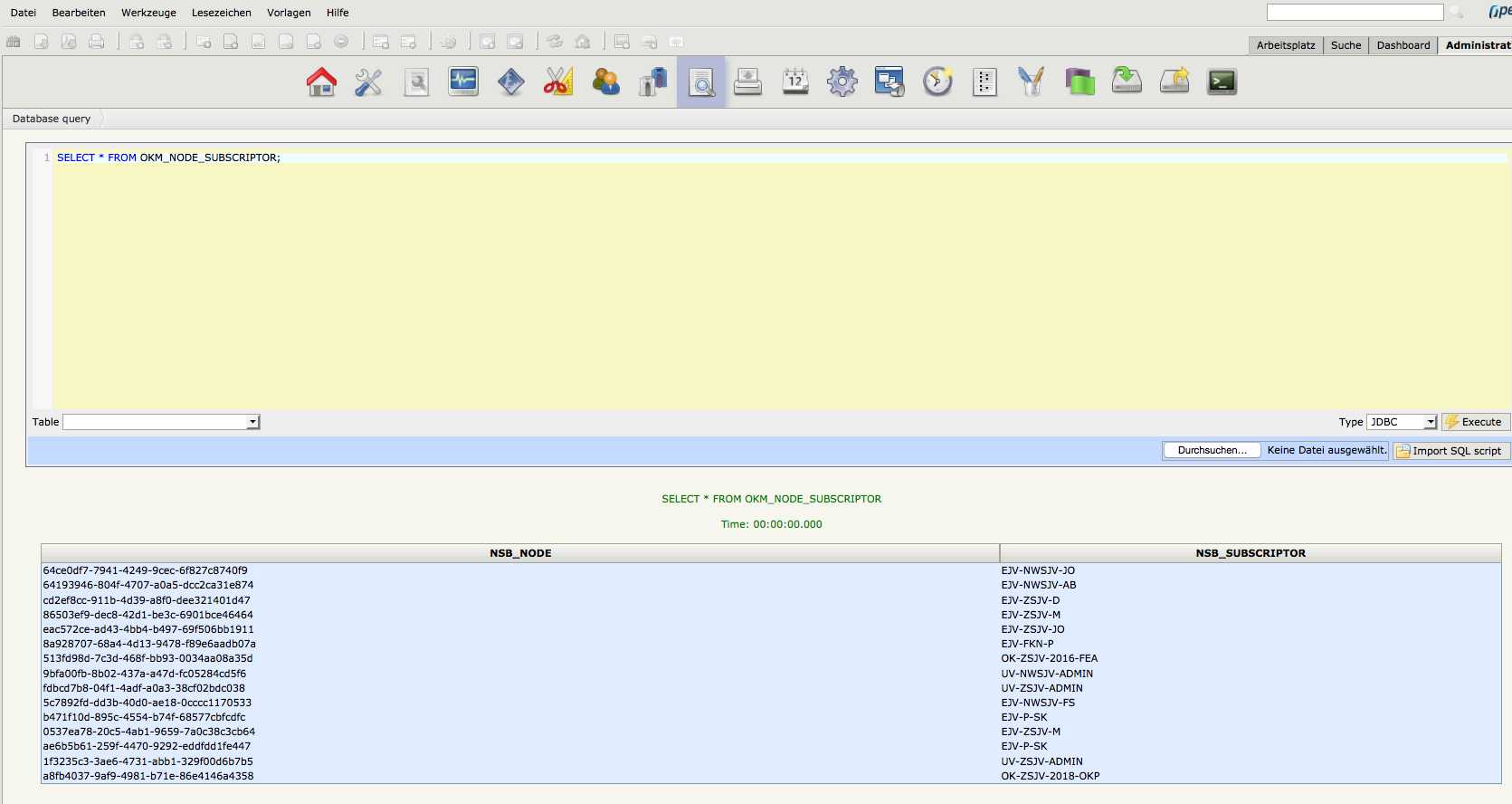This screenshot has height=804, width=1512.
Task: Select node b471f10d-895c-4554-b74f-68577cbfcdfc
Action: click(144, 717)
